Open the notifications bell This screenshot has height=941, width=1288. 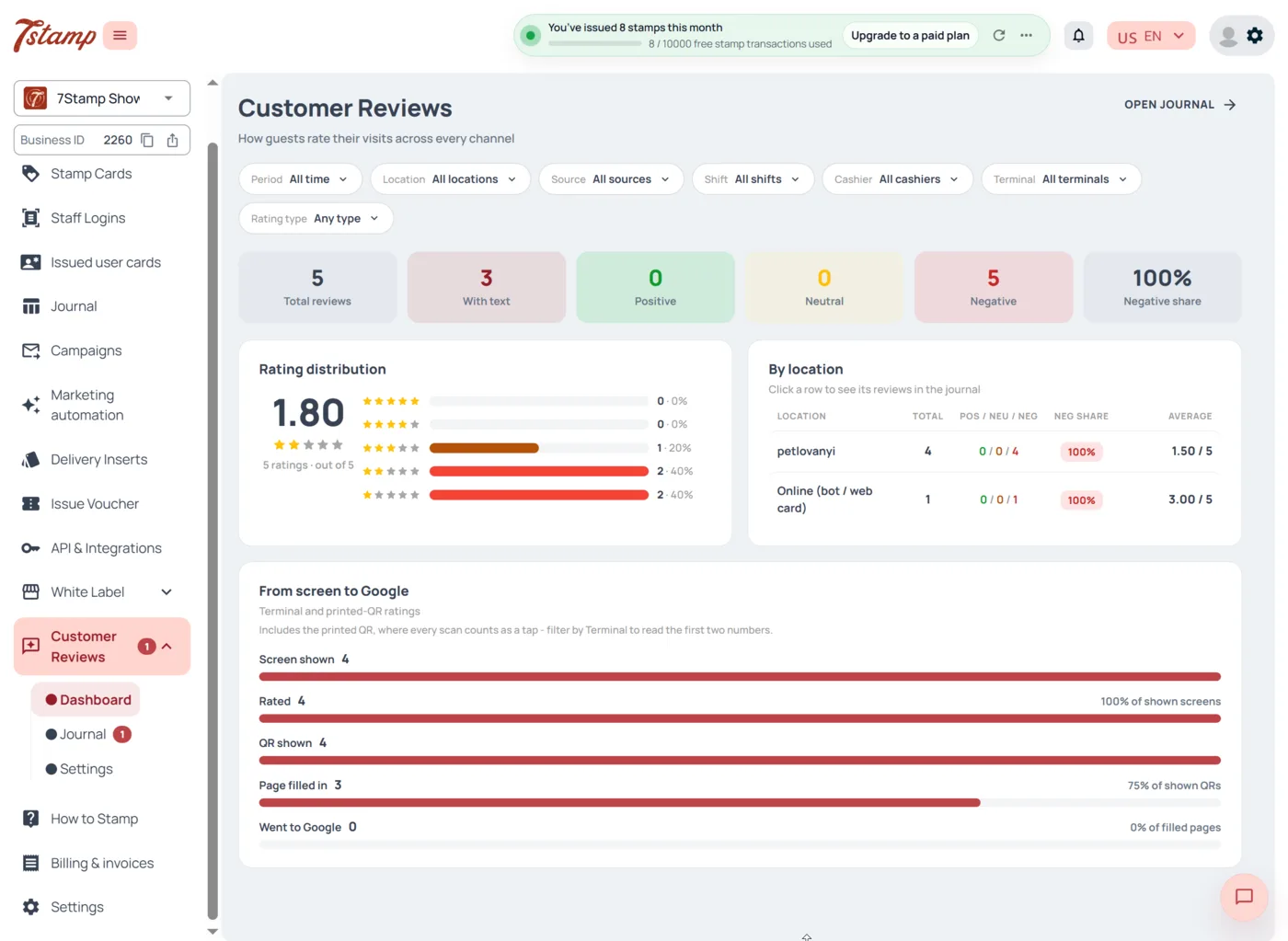(x=1078, y=35)
